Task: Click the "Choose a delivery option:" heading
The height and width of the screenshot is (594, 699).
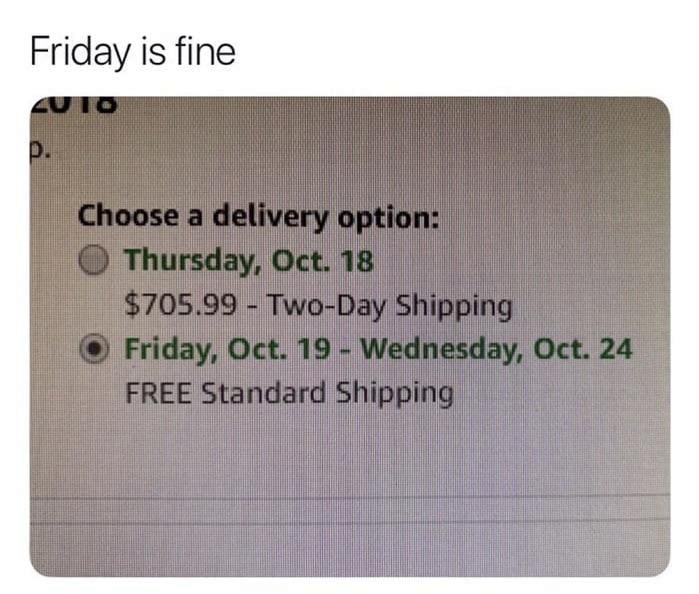Action: [258, 215]
